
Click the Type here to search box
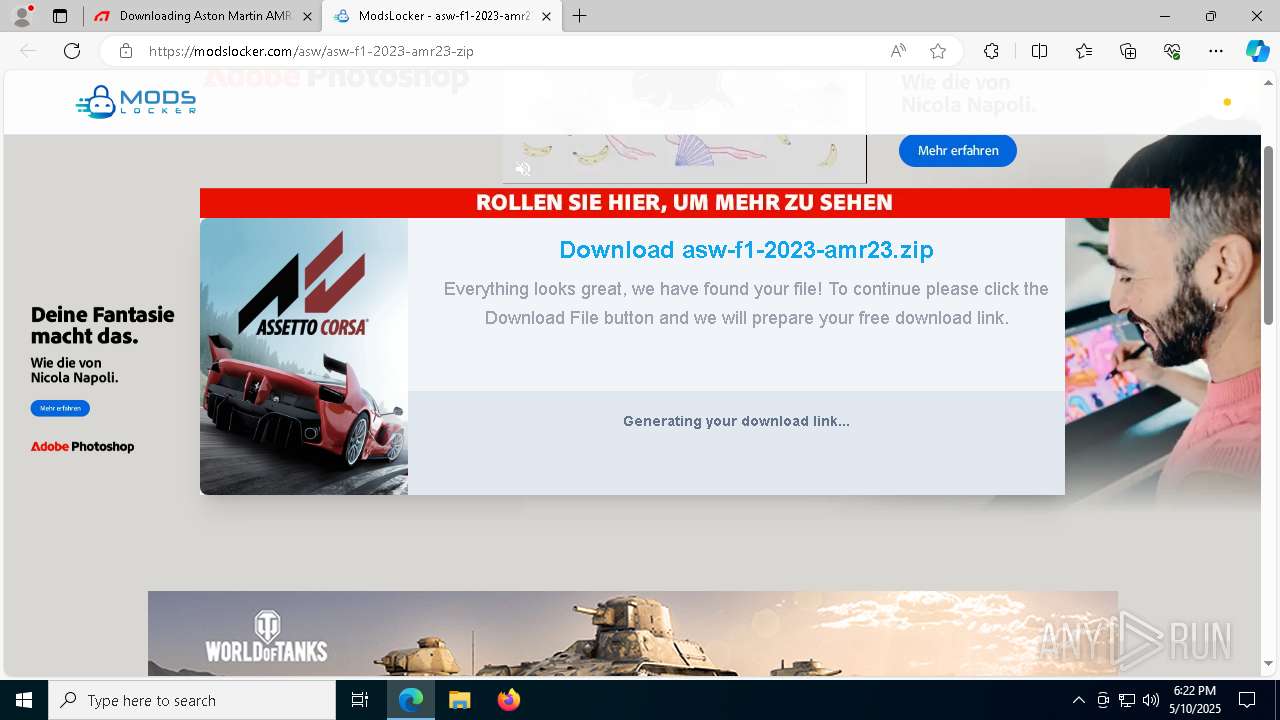[x=192, y=700]
